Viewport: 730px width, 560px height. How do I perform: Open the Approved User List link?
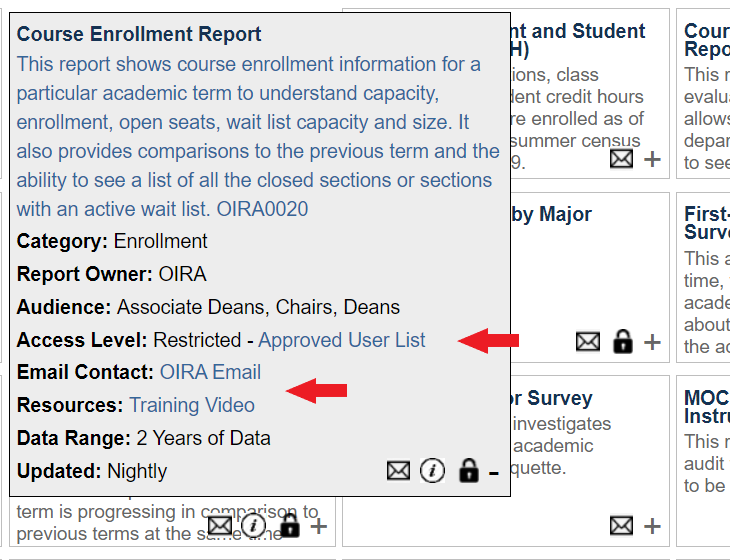click(x=341, y=340)
